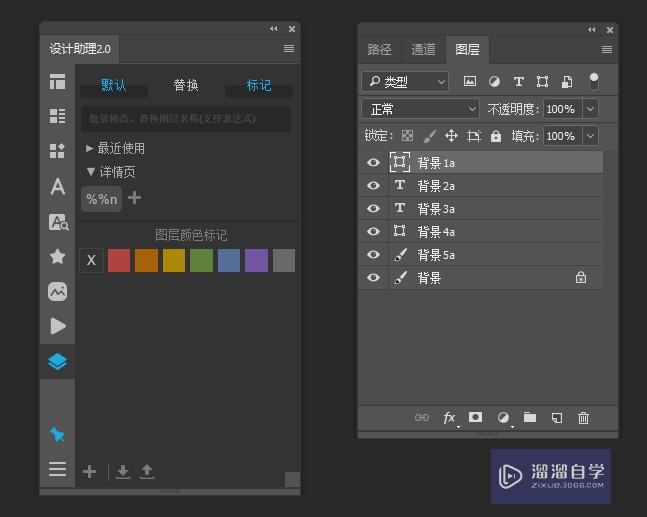Create a new group folder icon
This screenshot has width=647, height=517.
coord(530,418)
